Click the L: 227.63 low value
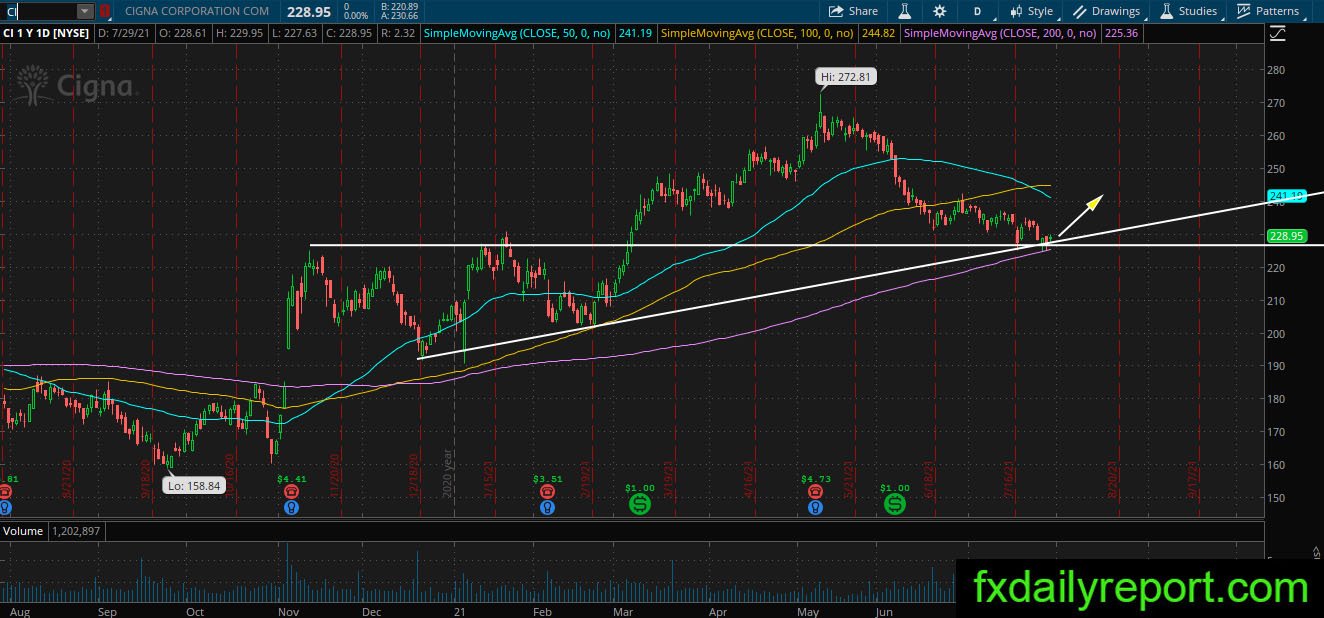 294,33
